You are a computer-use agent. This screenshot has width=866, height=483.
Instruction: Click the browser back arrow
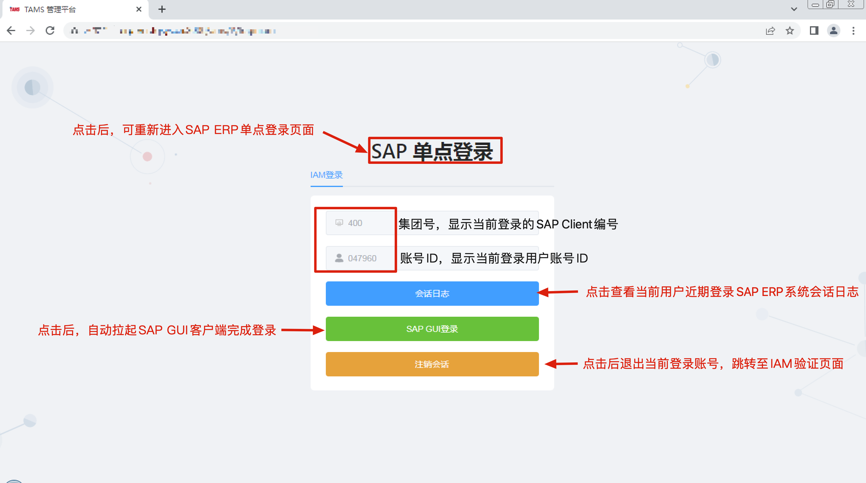point(11,31)
